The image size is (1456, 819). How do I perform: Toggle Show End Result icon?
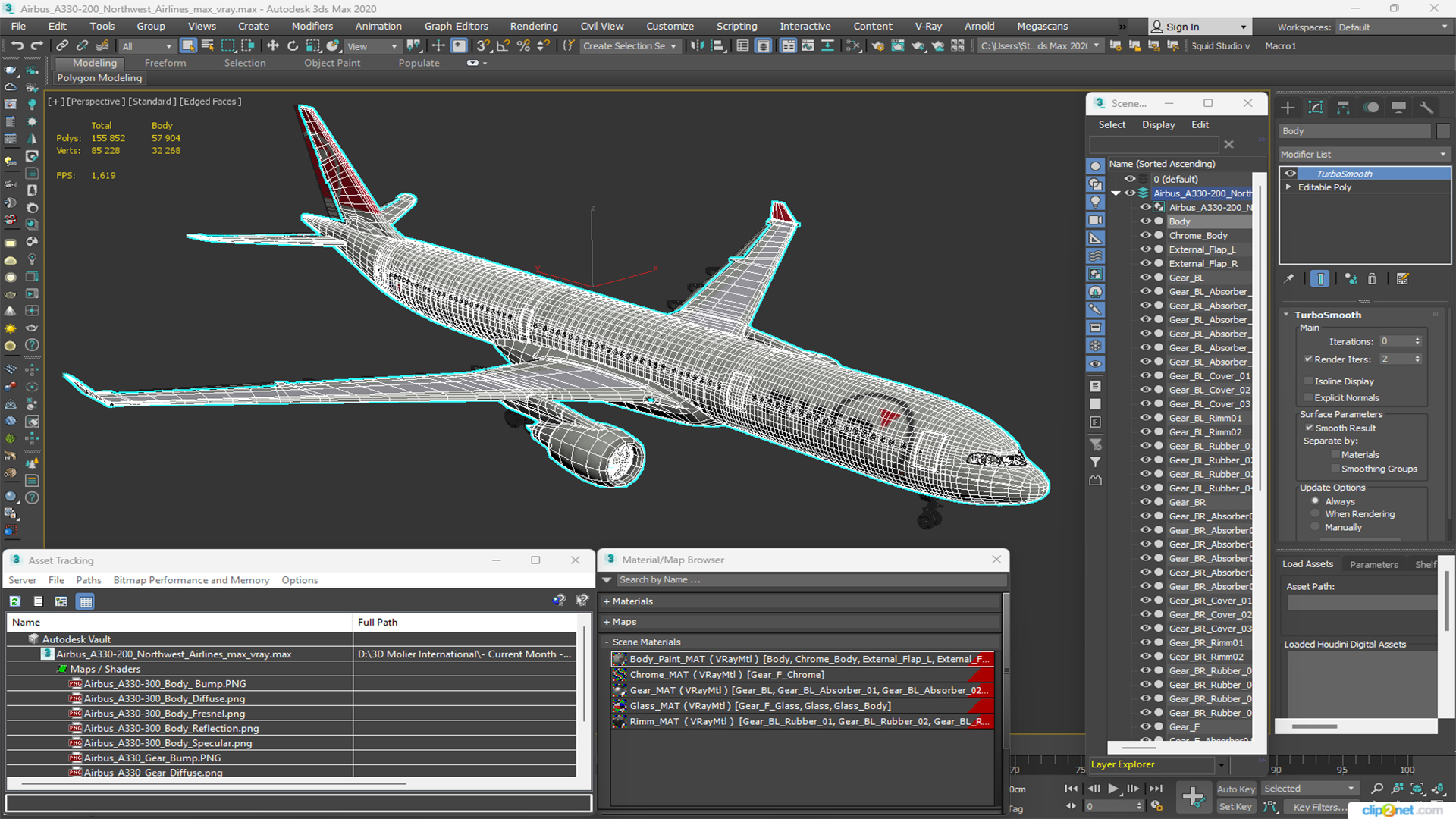tap(1319, 279)
